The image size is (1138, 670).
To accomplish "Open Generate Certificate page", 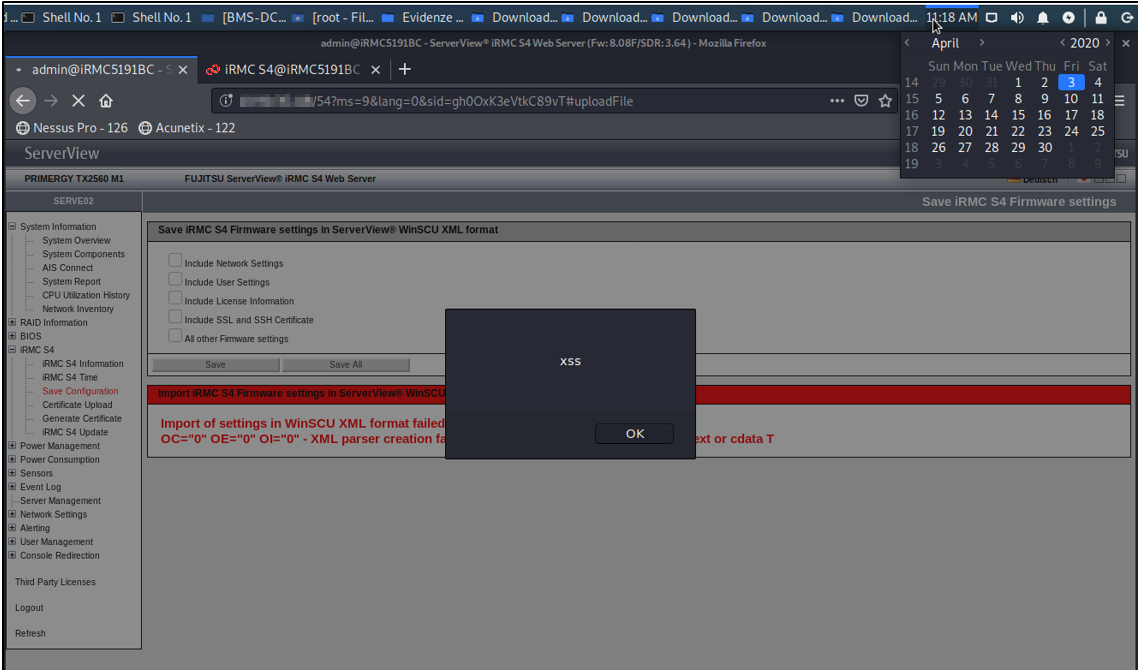I will point(82,419).
